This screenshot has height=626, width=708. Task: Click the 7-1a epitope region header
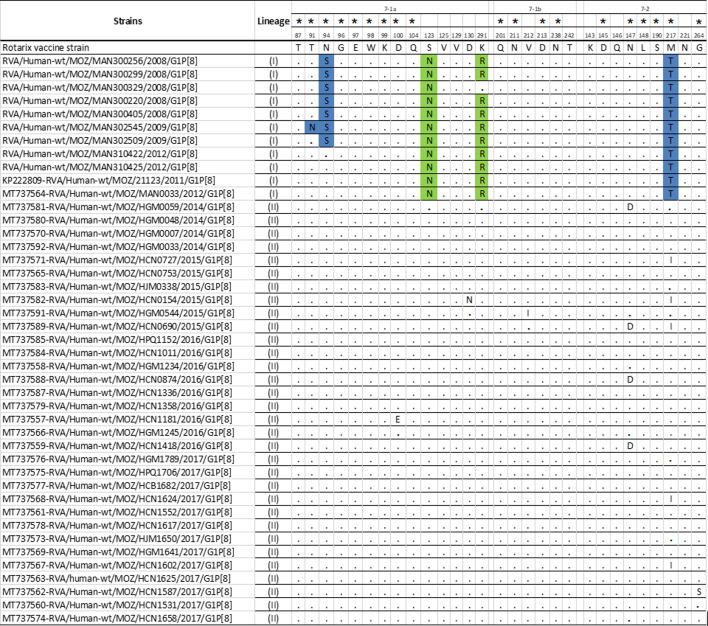point(390,9)
